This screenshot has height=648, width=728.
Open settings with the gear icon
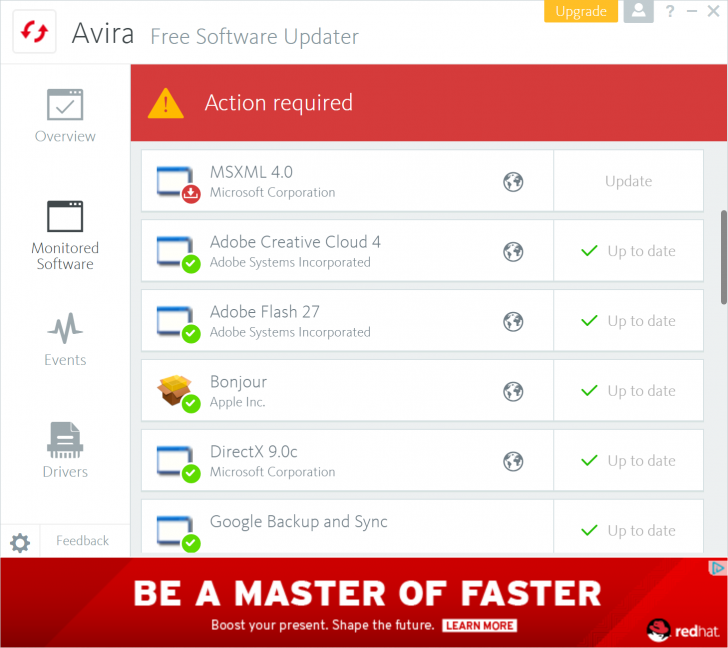[x=20, y=543]
